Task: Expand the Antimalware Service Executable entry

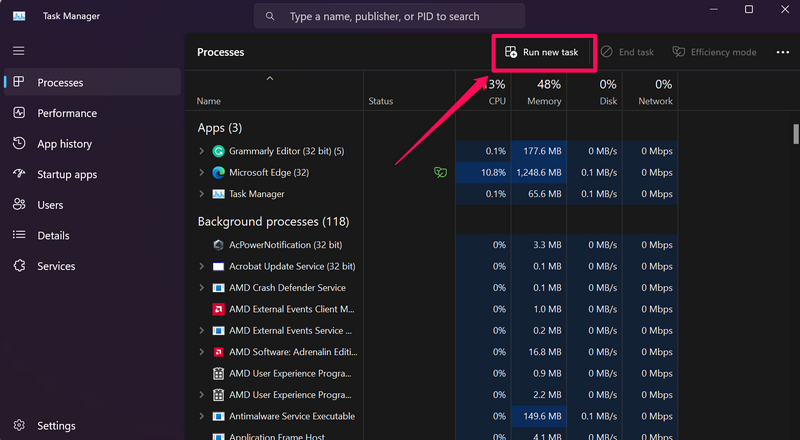Action: click(202, 416)
